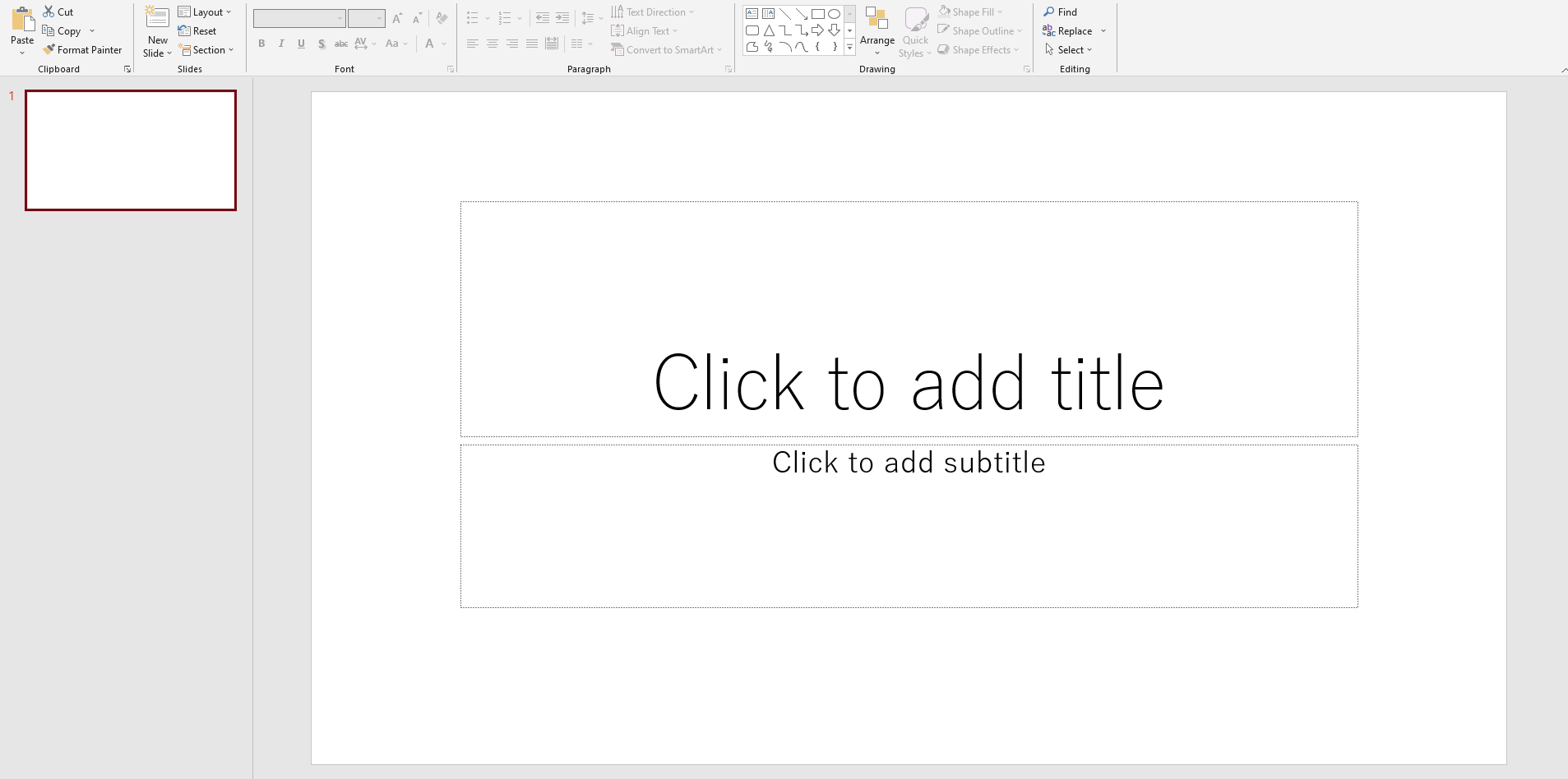
Task: Open the Change Case menu
Action: coord(396,44)
